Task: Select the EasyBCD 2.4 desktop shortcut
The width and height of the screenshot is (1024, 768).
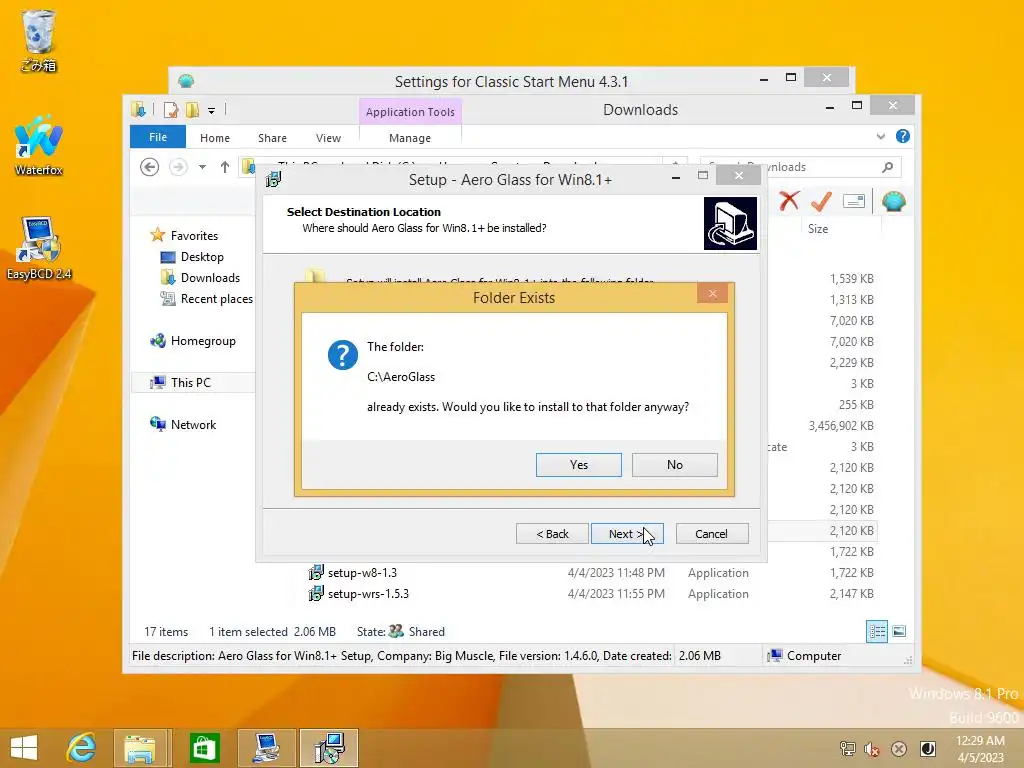Action: pos(39,248)
